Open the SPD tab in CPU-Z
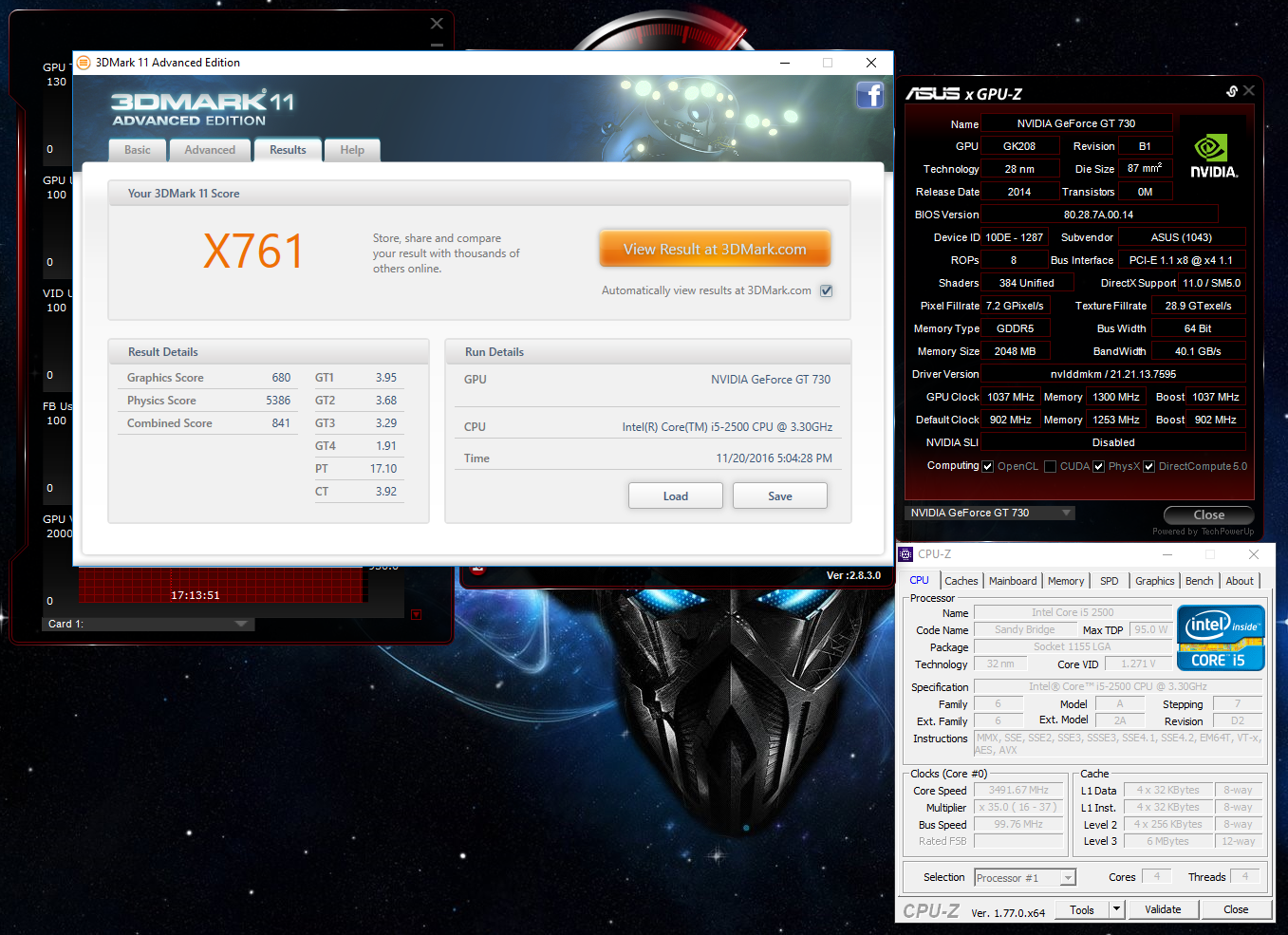 pos(1110,581)
